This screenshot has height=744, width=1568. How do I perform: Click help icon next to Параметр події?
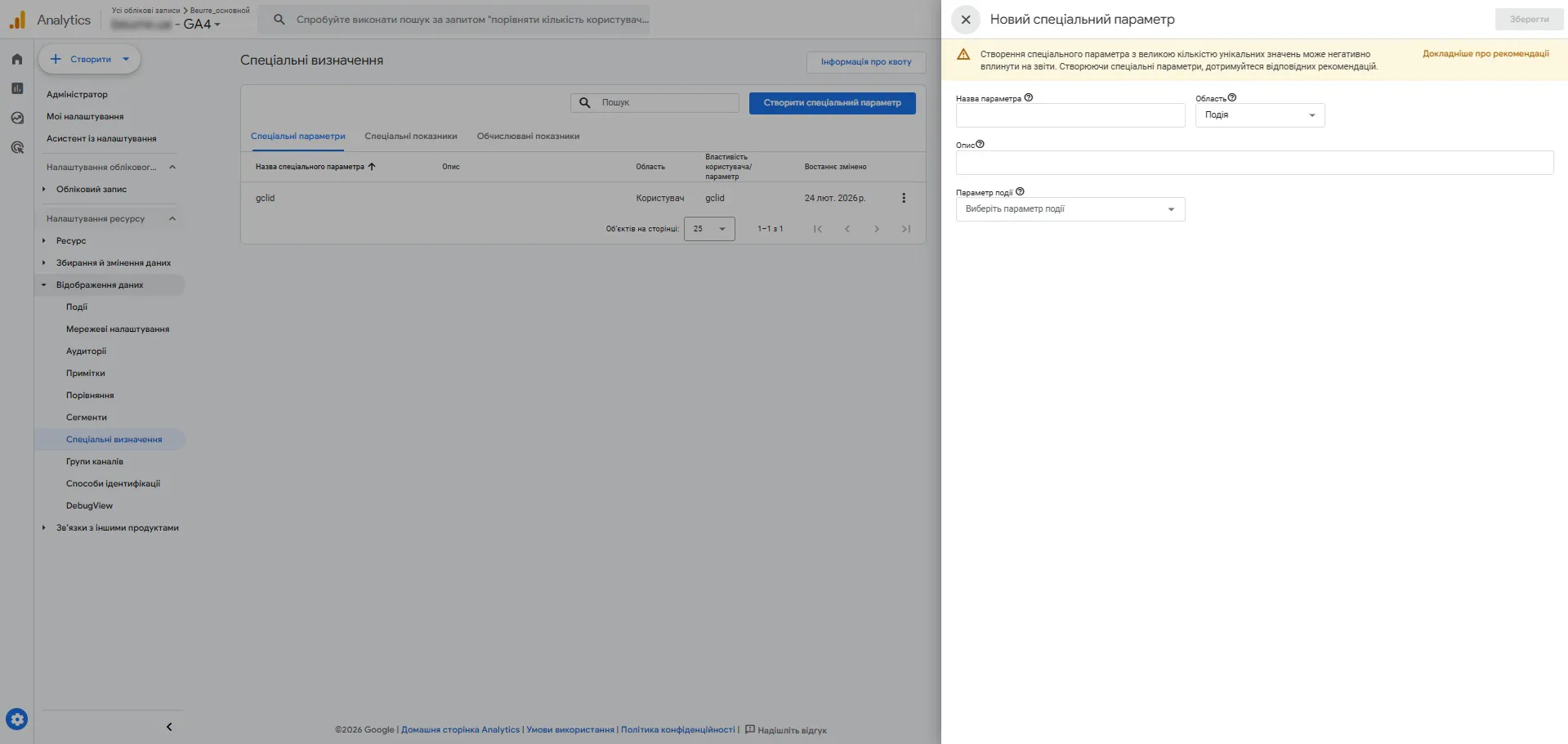(1020, 191)
